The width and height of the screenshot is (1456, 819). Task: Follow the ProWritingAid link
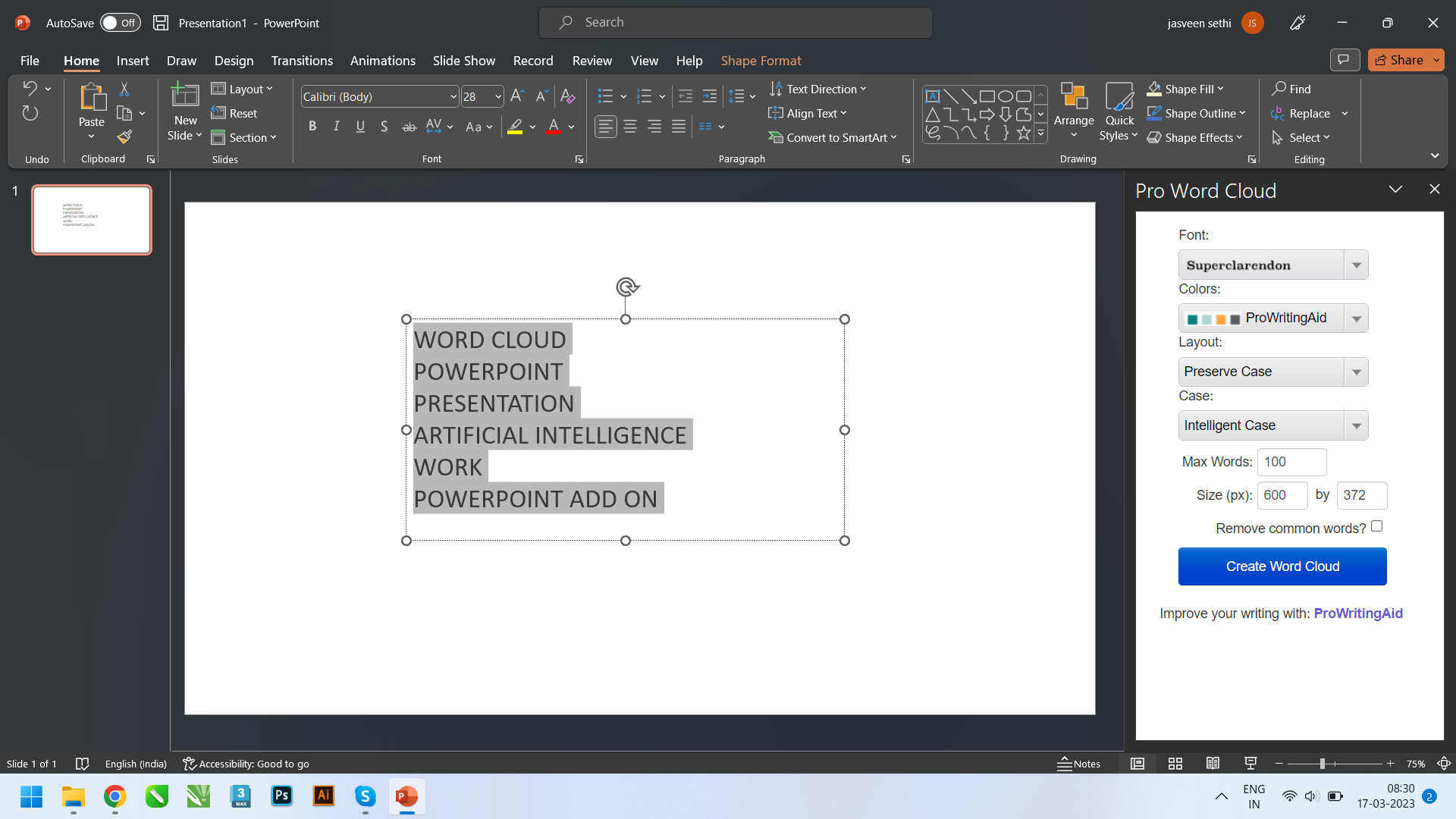[1357, 613]
